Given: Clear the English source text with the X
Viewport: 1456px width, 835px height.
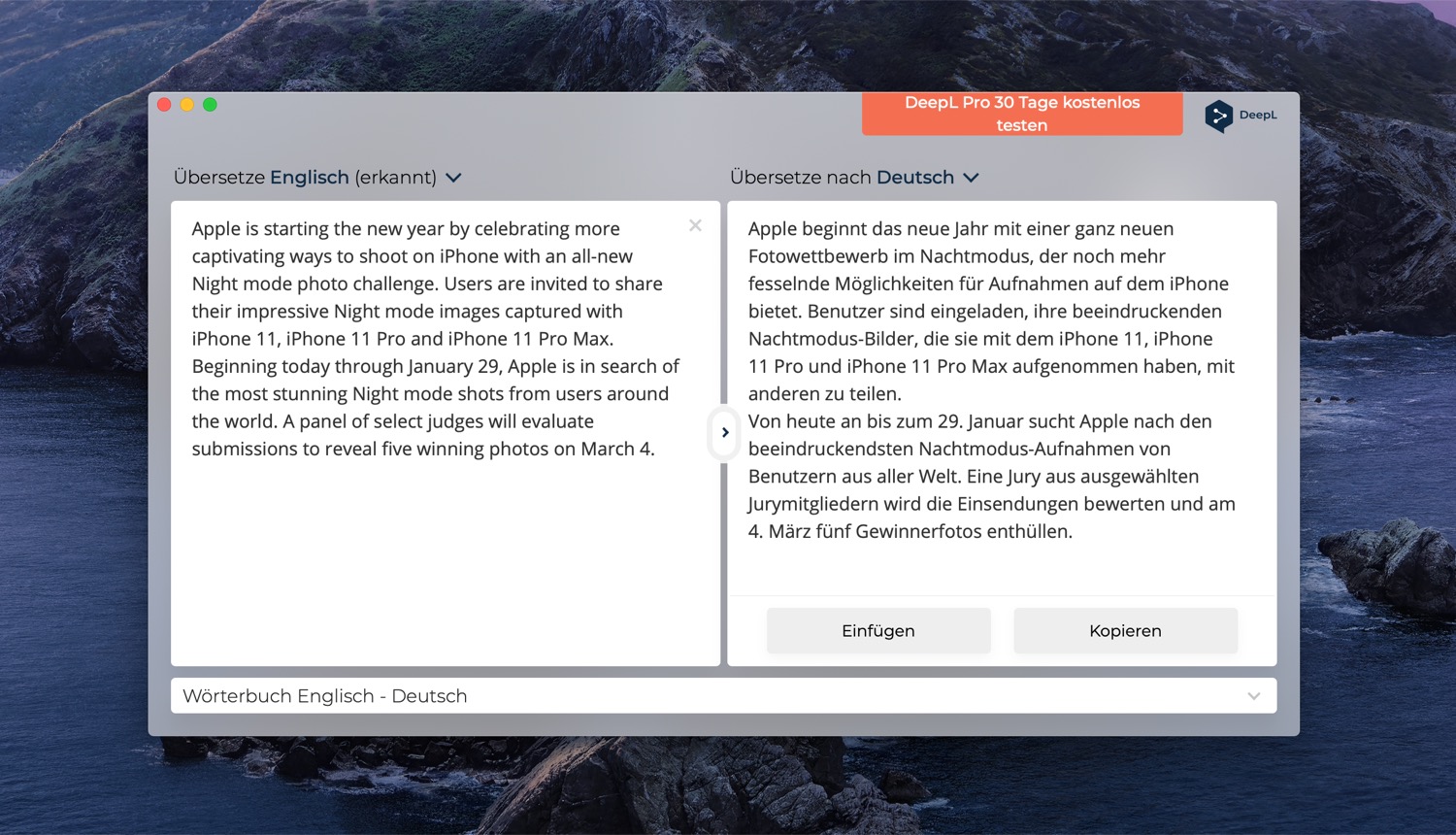Looking at the screenshot, I should pyautogui.click(x=695, y=225).
